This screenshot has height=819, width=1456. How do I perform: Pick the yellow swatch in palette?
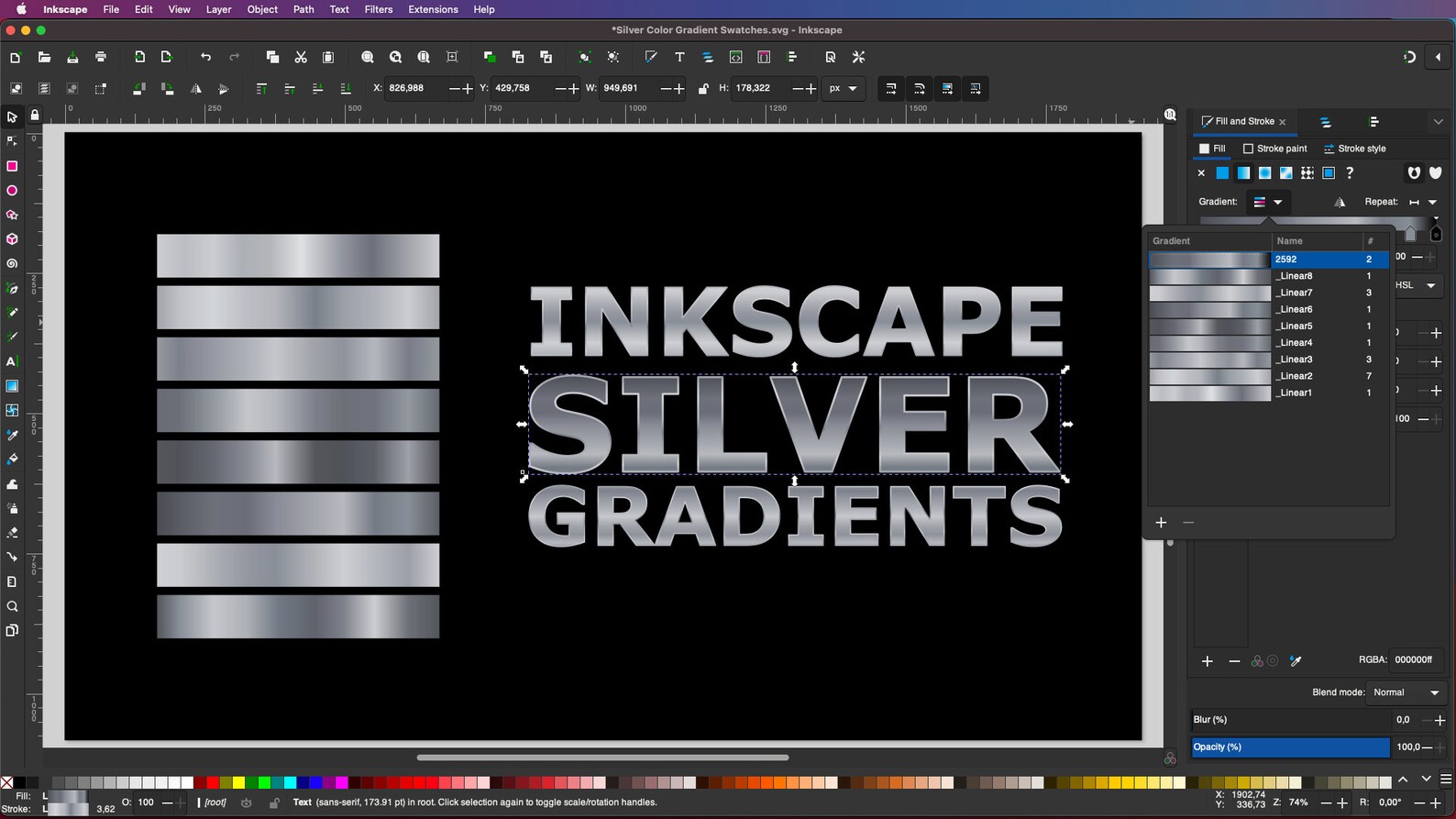pos(238,782)
